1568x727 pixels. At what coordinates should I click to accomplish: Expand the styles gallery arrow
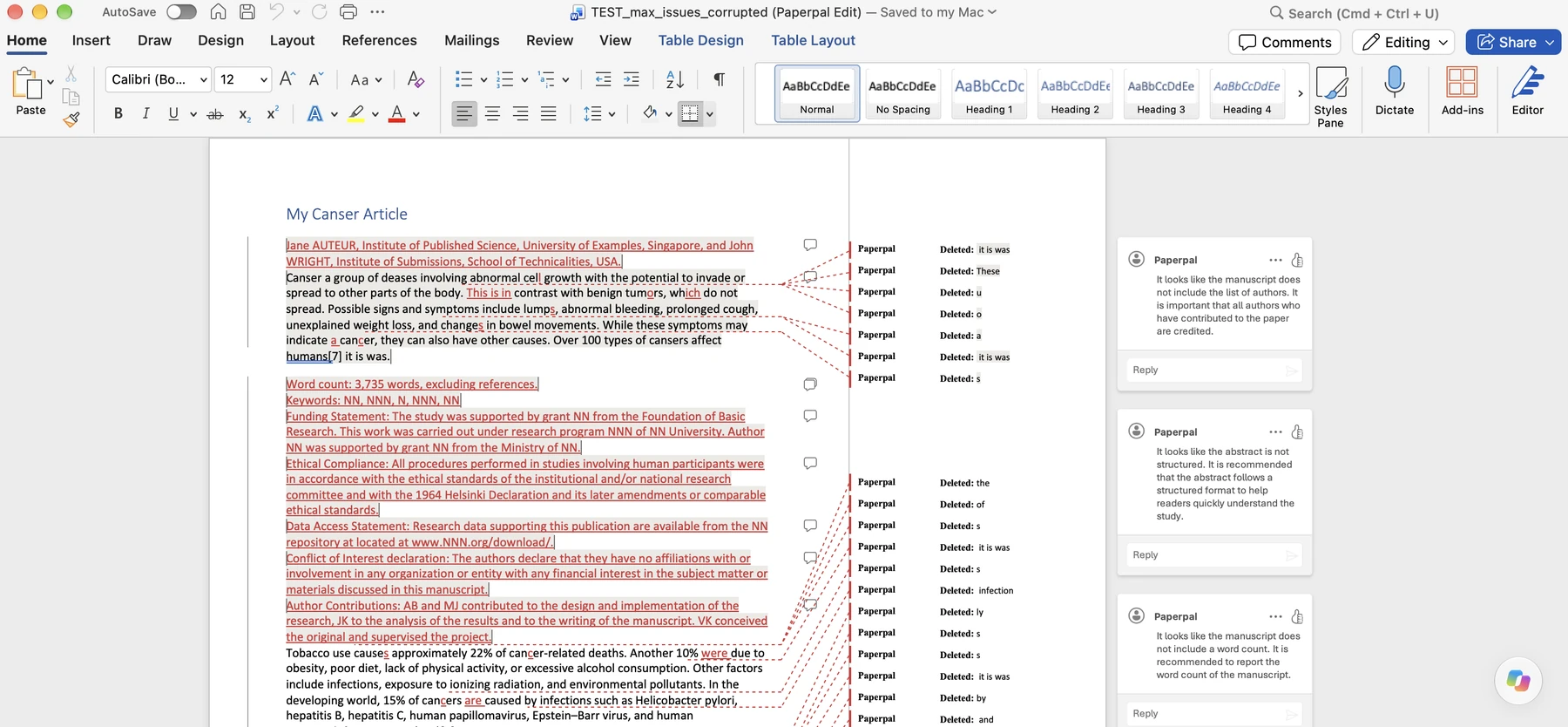point(1301,93)
